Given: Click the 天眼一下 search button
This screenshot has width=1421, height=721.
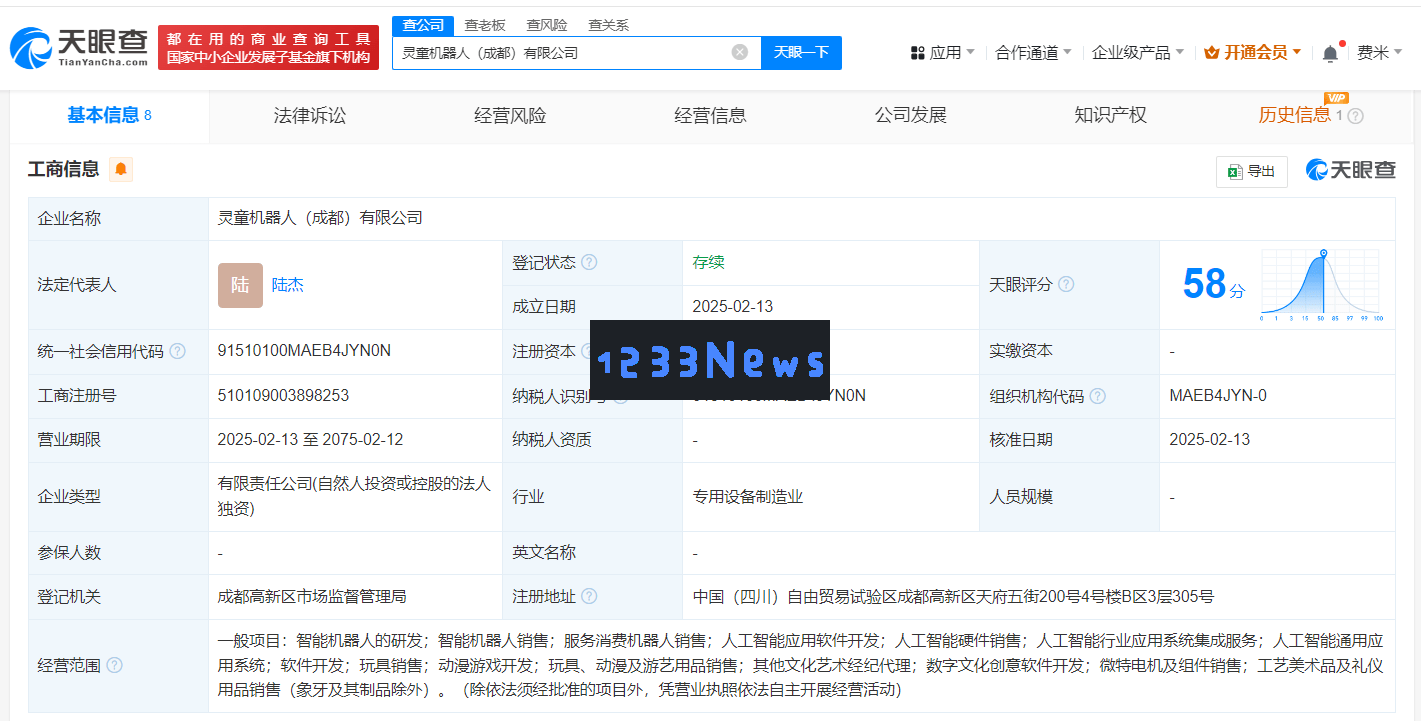Looking at the screenshot, I should coord(801,53).
